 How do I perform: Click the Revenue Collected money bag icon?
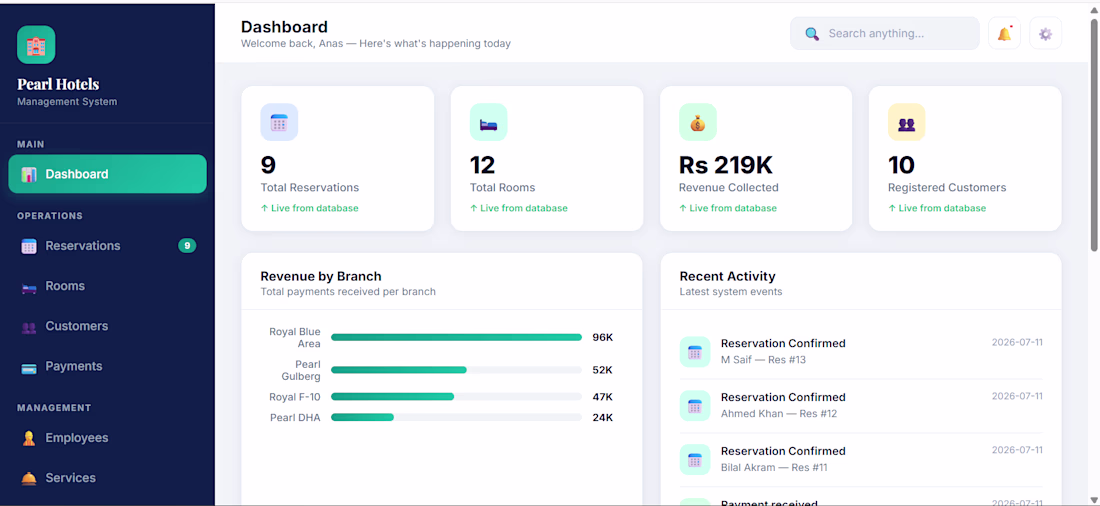coord(697,122)
